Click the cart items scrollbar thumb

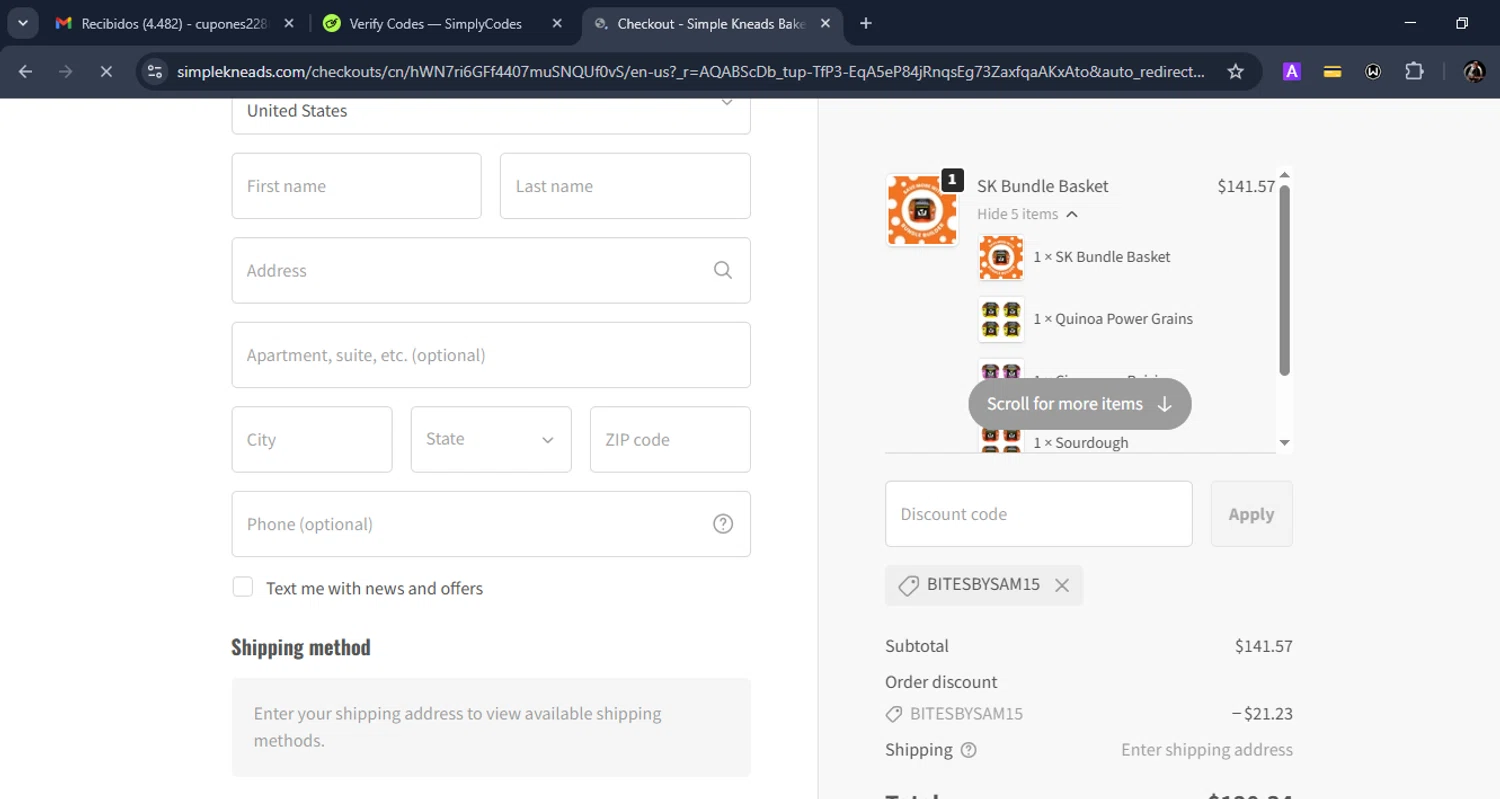[x=1285, y=280]
